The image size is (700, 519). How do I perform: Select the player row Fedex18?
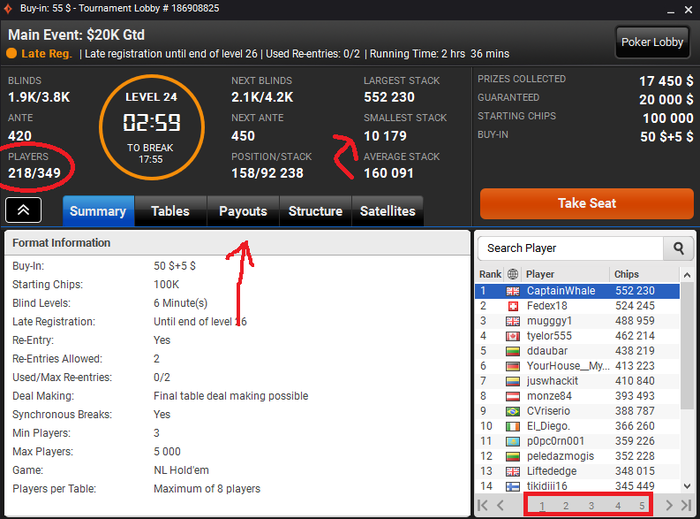click(578, 306)
